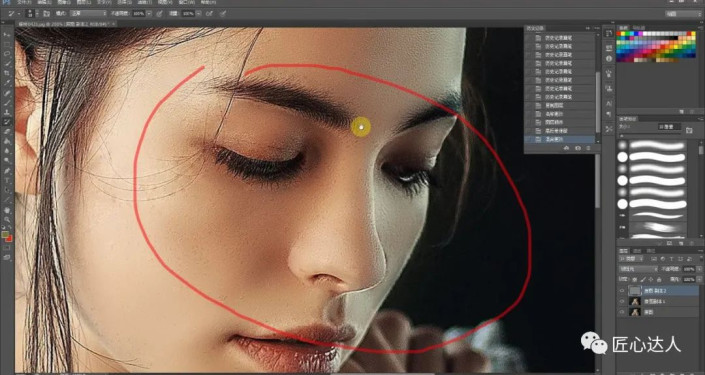Open the opacity slider arrow in options bar
This screenshot has width=705, height=375.
[x=150, y=13]
